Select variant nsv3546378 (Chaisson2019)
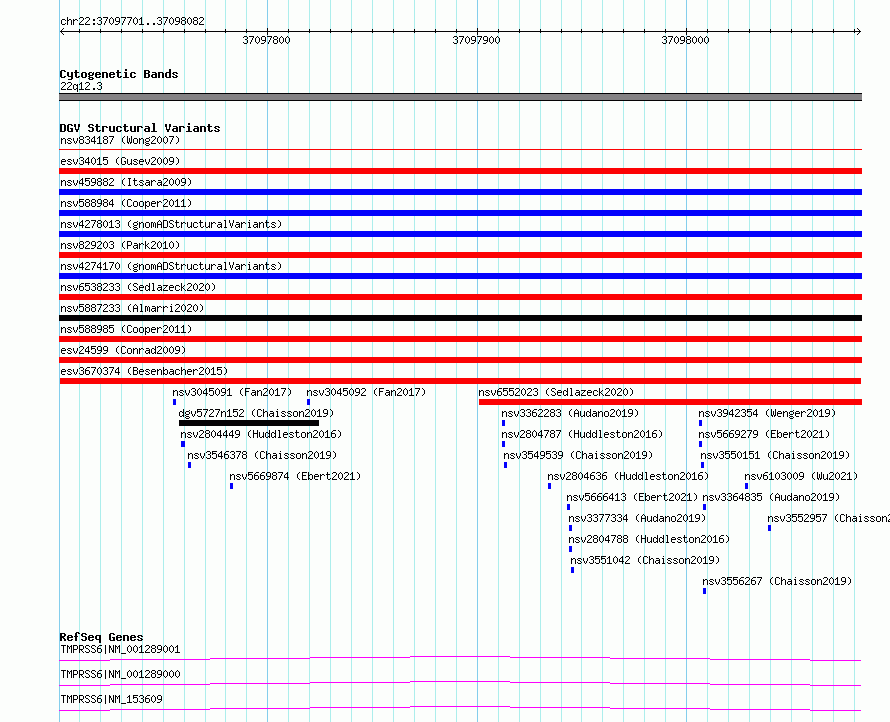The width and height of the screenshot is (890, 722). click(x=262, y=455)
